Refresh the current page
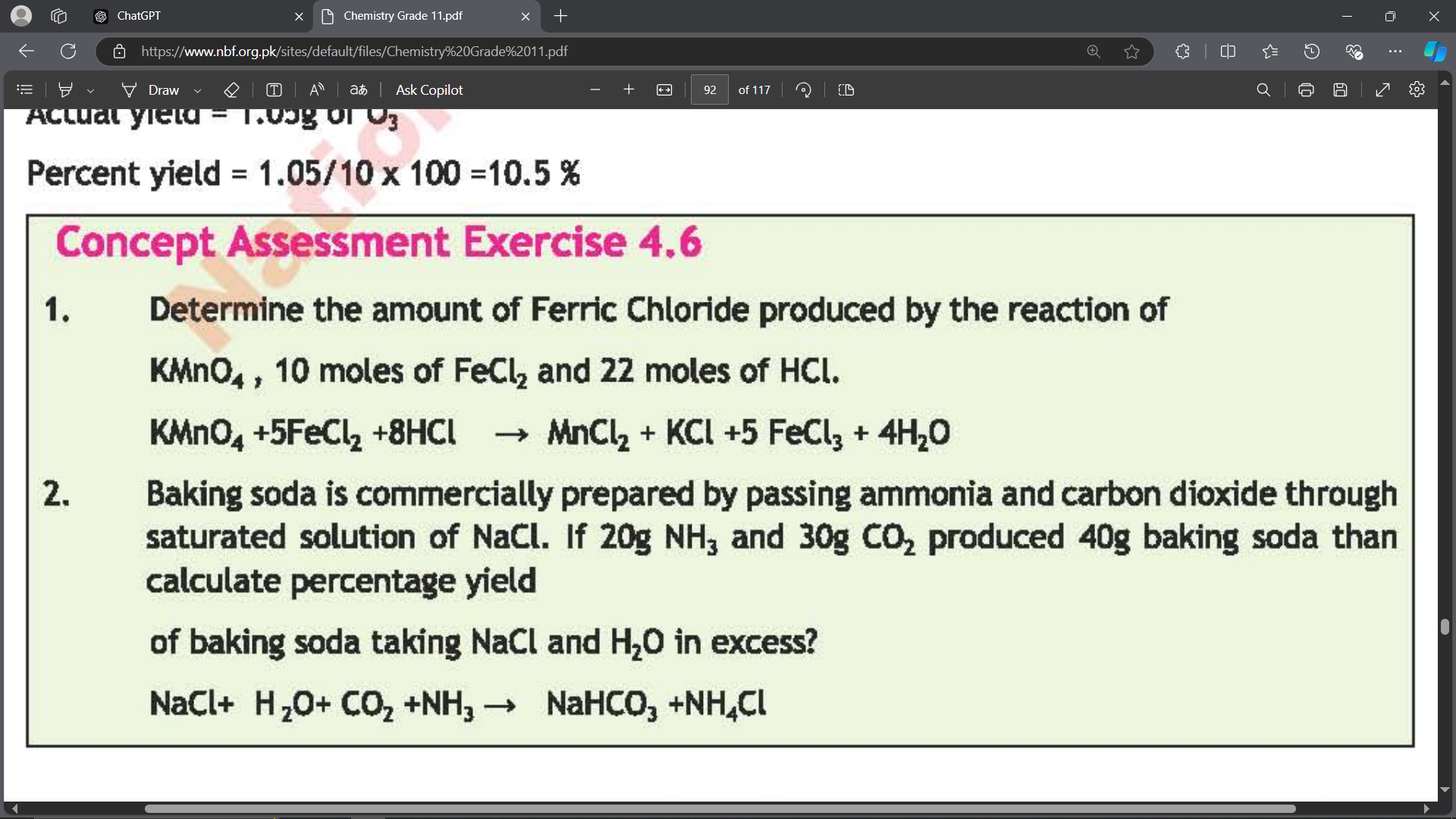This screenshot has height=819, width=1456. coord(68,51)
